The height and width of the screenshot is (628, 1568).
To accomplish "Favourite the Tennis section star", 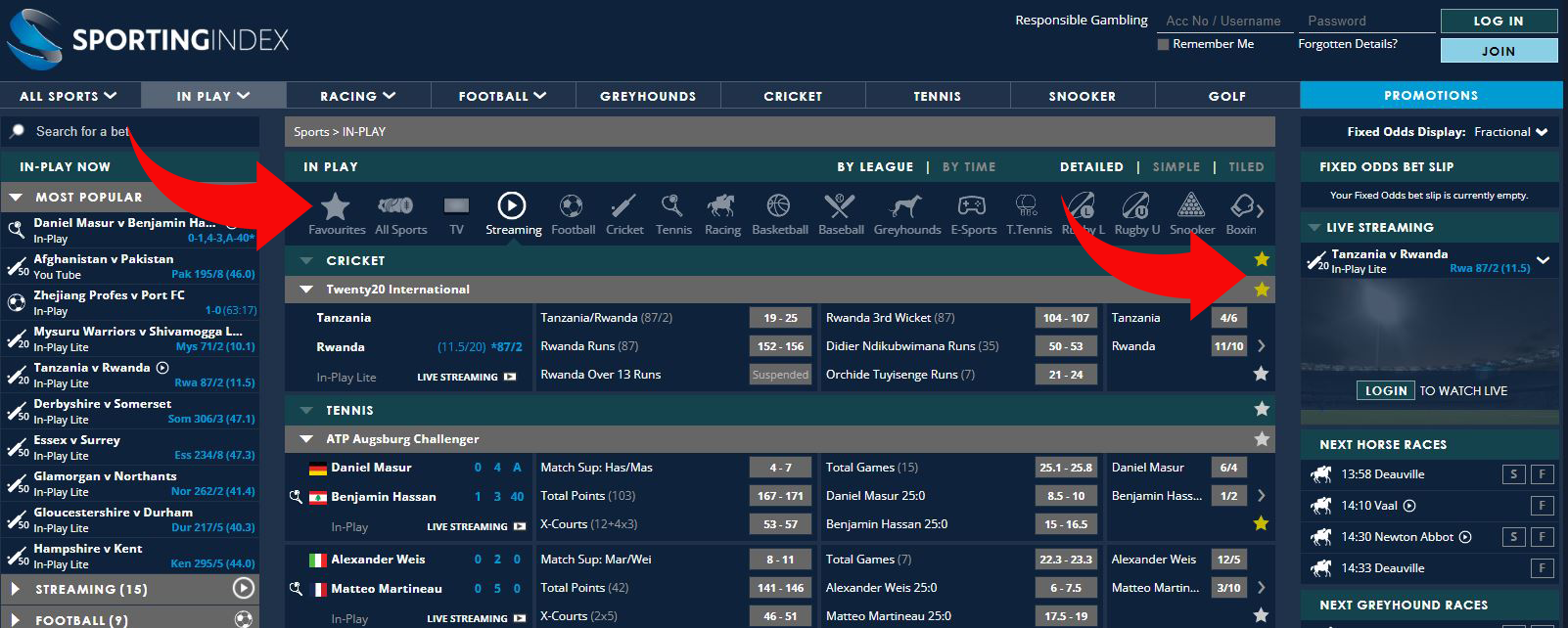I will tap(1262, 409).
